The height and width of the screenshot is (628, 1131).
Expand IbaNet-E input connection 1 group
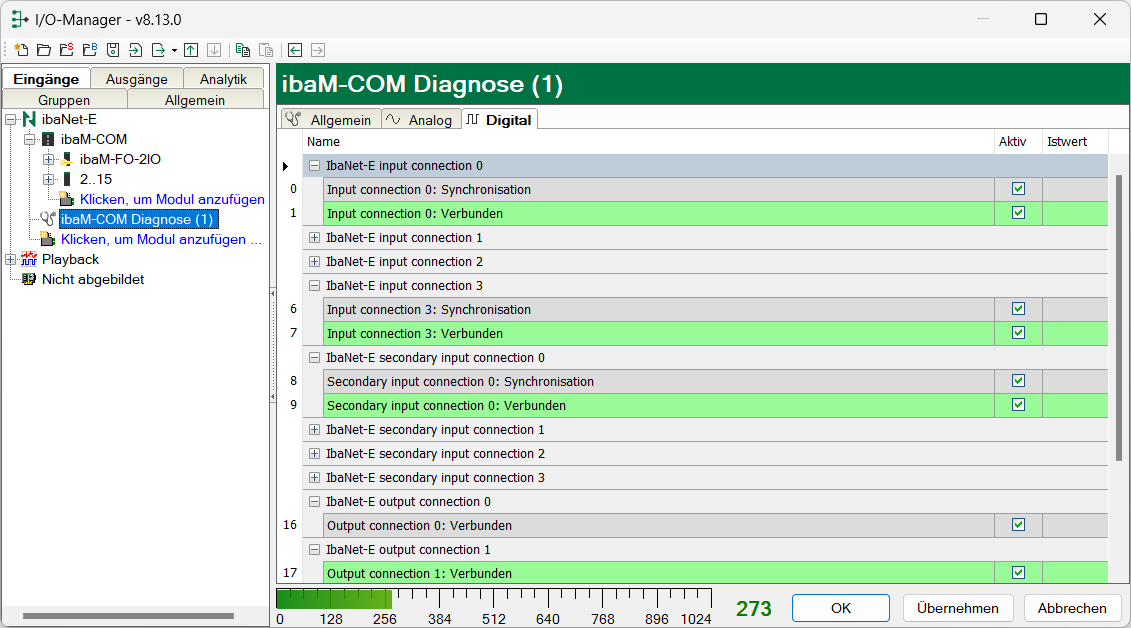coord(314,237)
